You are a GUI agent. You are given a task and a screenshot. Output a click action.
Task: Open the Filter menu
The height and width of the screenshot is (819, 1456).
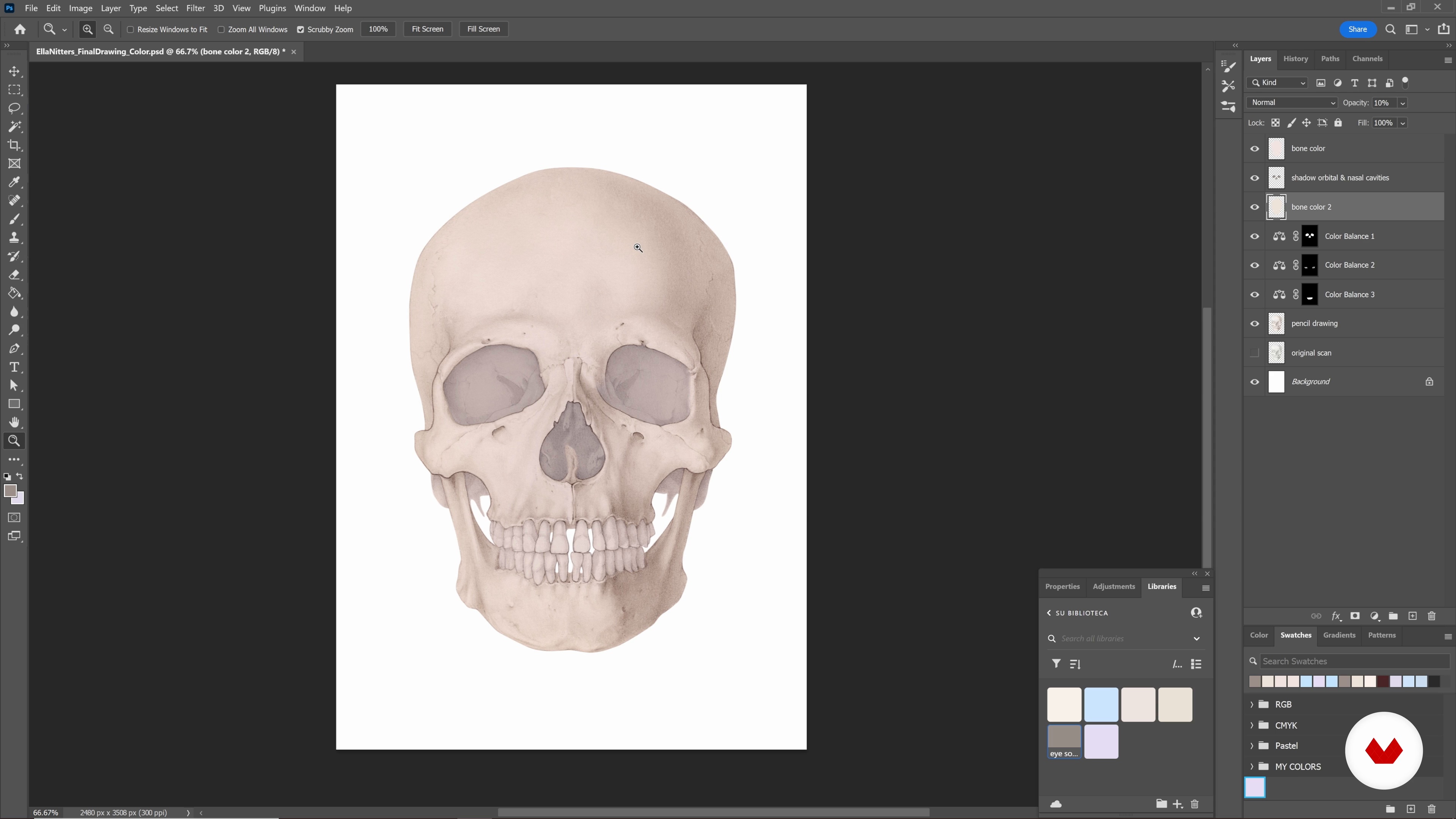(x=196, y=8)
